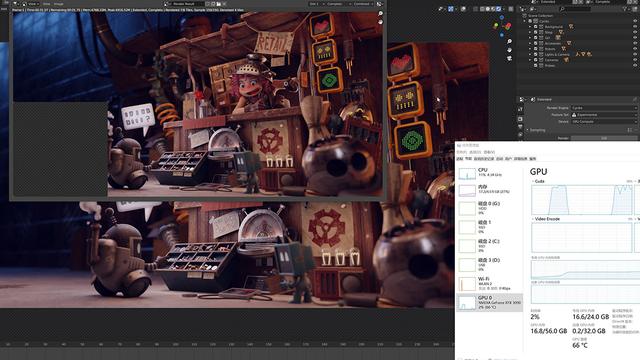The height and width of the screenshot is (360, 640).
Task: Click the outliner search field
Action: pyautogui.click(x=575, y=9)
